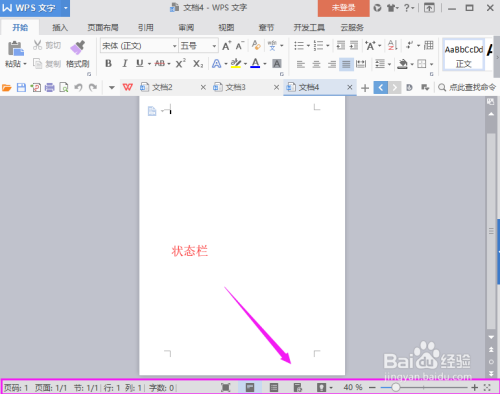Align text right
Screen dimensions: 500x394
332,64
